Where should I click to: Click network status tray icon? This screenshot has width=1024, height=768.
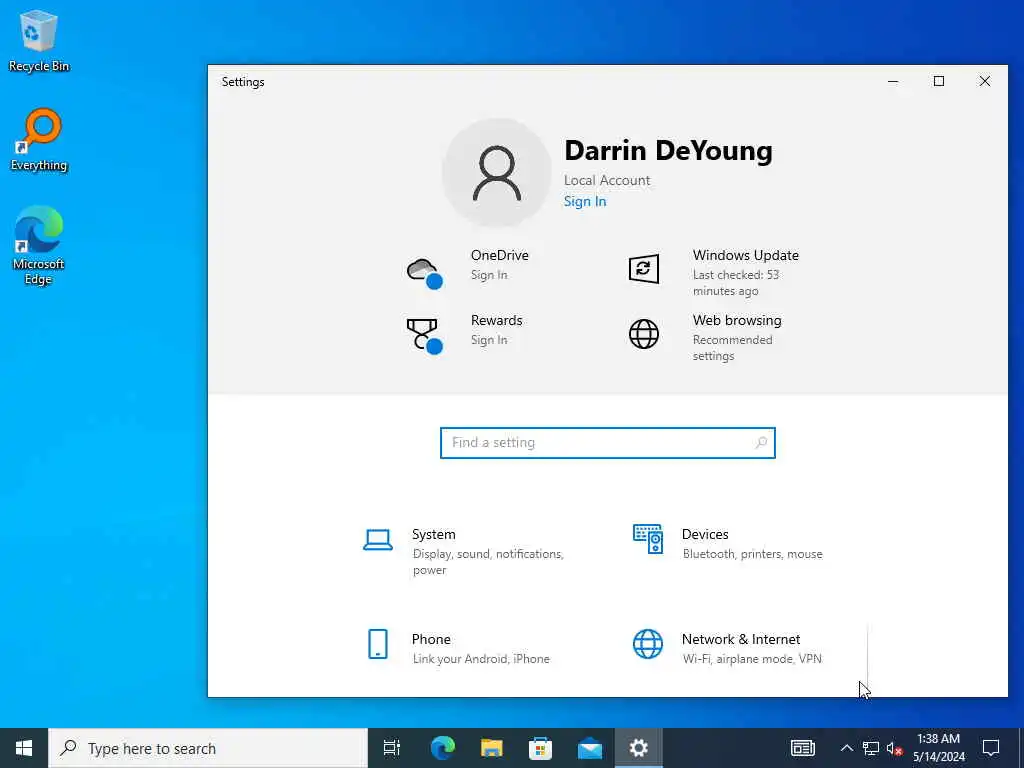click(x=871, y=748)
